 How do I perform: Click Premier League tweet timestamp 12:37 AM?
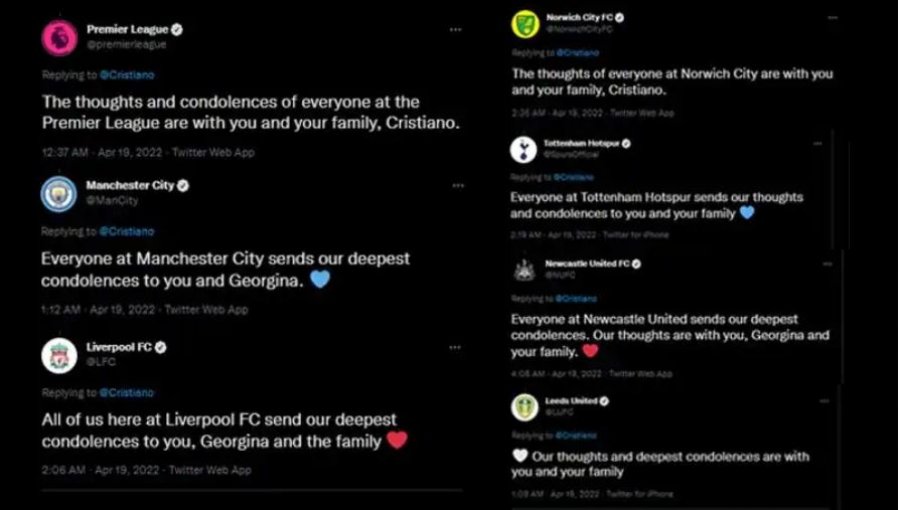(x=65, y=153)
